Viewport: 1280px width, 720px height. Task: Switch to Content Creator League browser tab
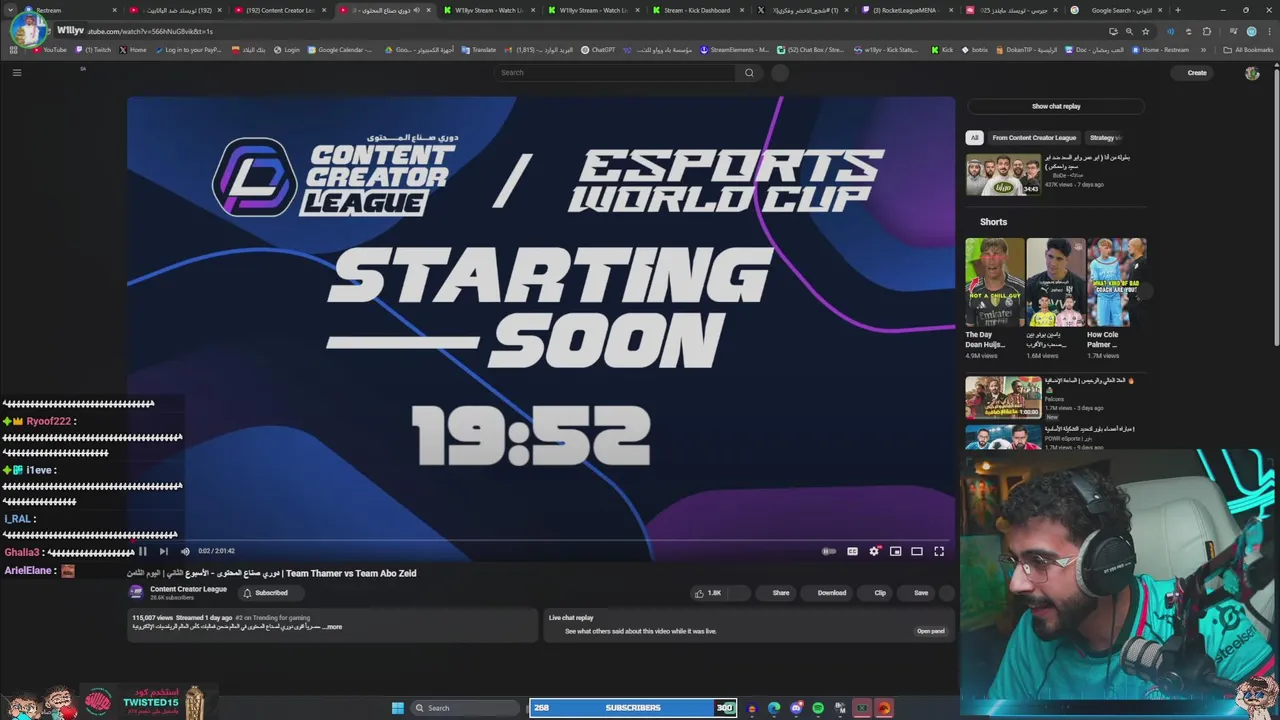[x=279, y=10]
